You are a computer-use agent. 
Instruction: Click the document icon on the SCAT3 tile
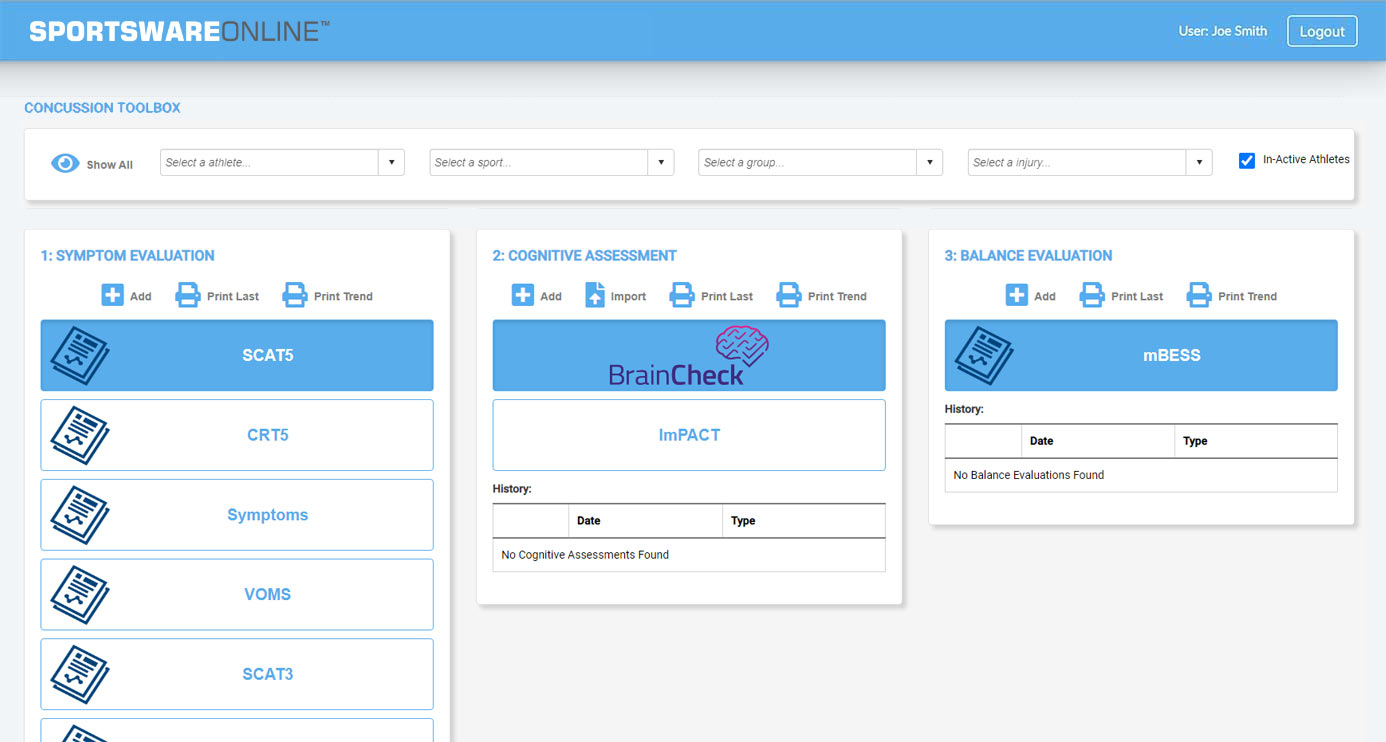pos(80,674)
